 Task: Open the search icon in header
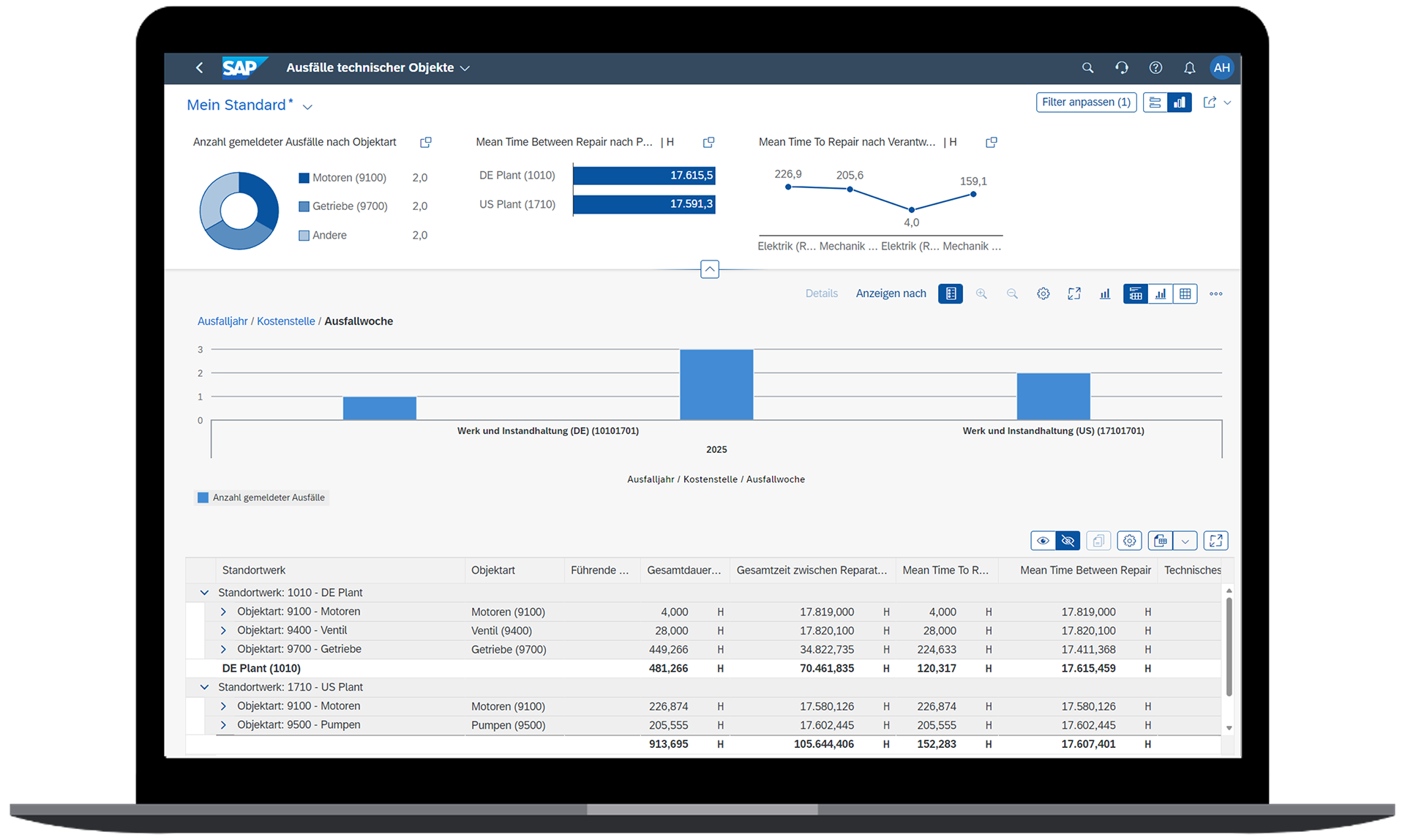(1087, 68)
